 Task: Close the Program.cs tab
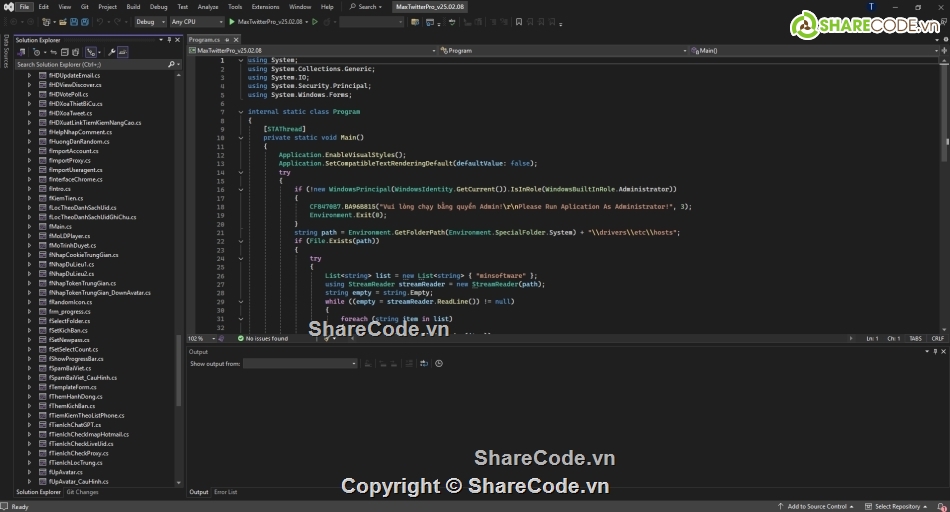(236, 40)
